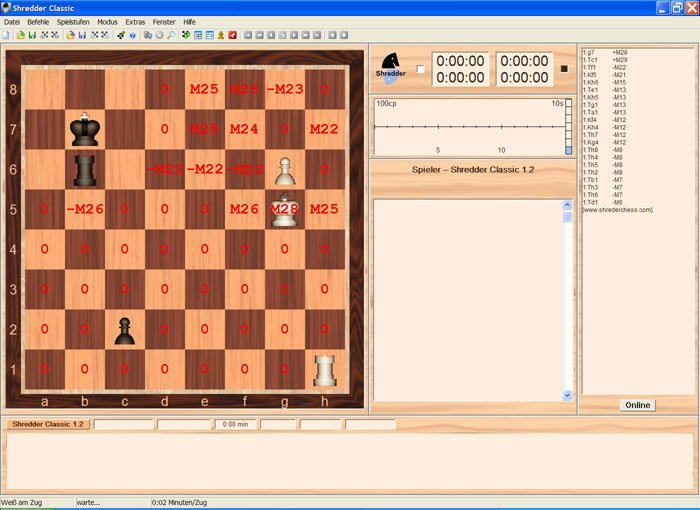Select move '1.Th7 -M12' in list
Viewport: 700px width, 510px height.
[605, 135]
